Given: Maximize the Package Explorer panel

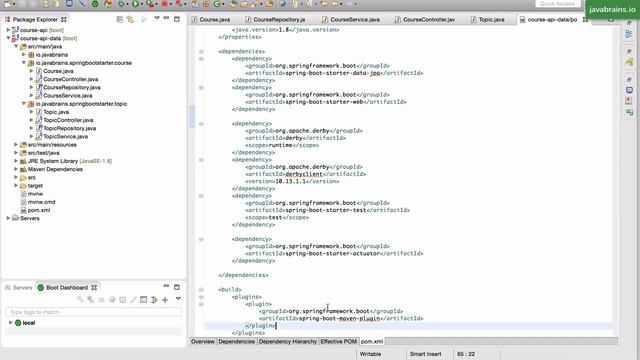Looking at the screenshot, I should (177, 19).
